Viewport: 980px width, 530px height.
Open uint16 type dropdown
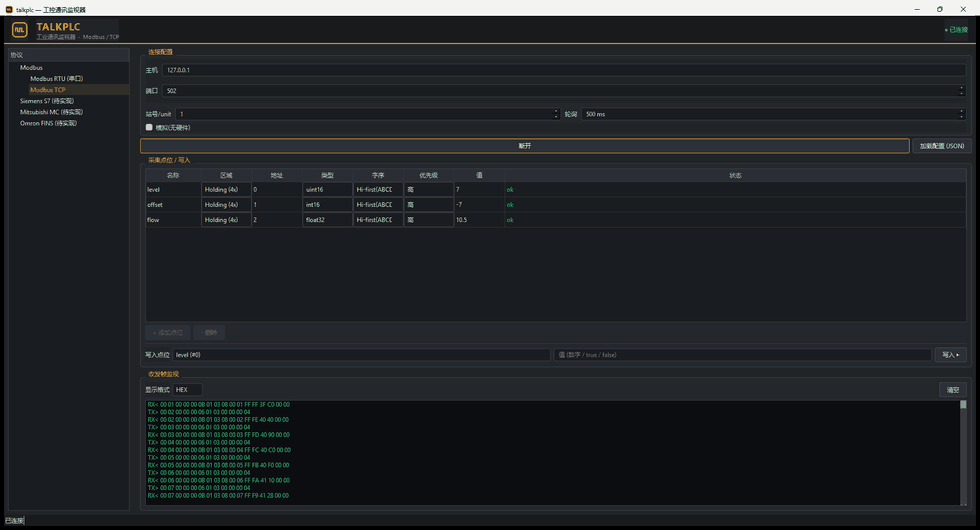coord(328,189)
